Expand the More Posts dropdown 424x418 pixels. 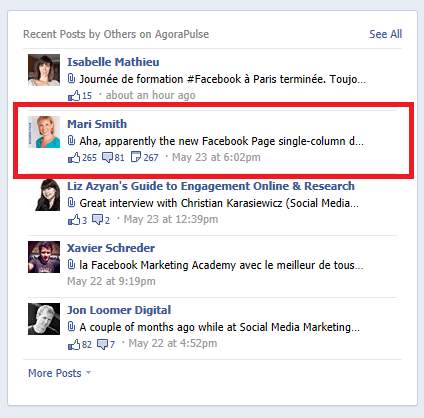[60, 373]
